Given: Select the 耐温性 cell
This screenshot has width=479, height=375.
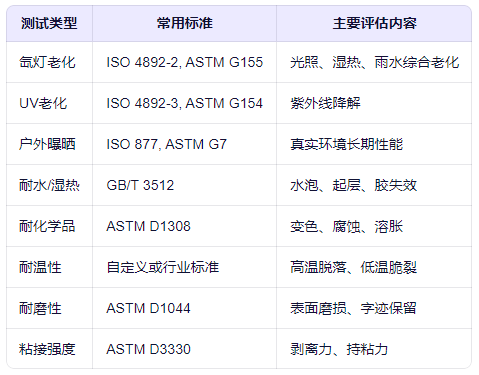Looking at the screenshot, I should point(49,267).
